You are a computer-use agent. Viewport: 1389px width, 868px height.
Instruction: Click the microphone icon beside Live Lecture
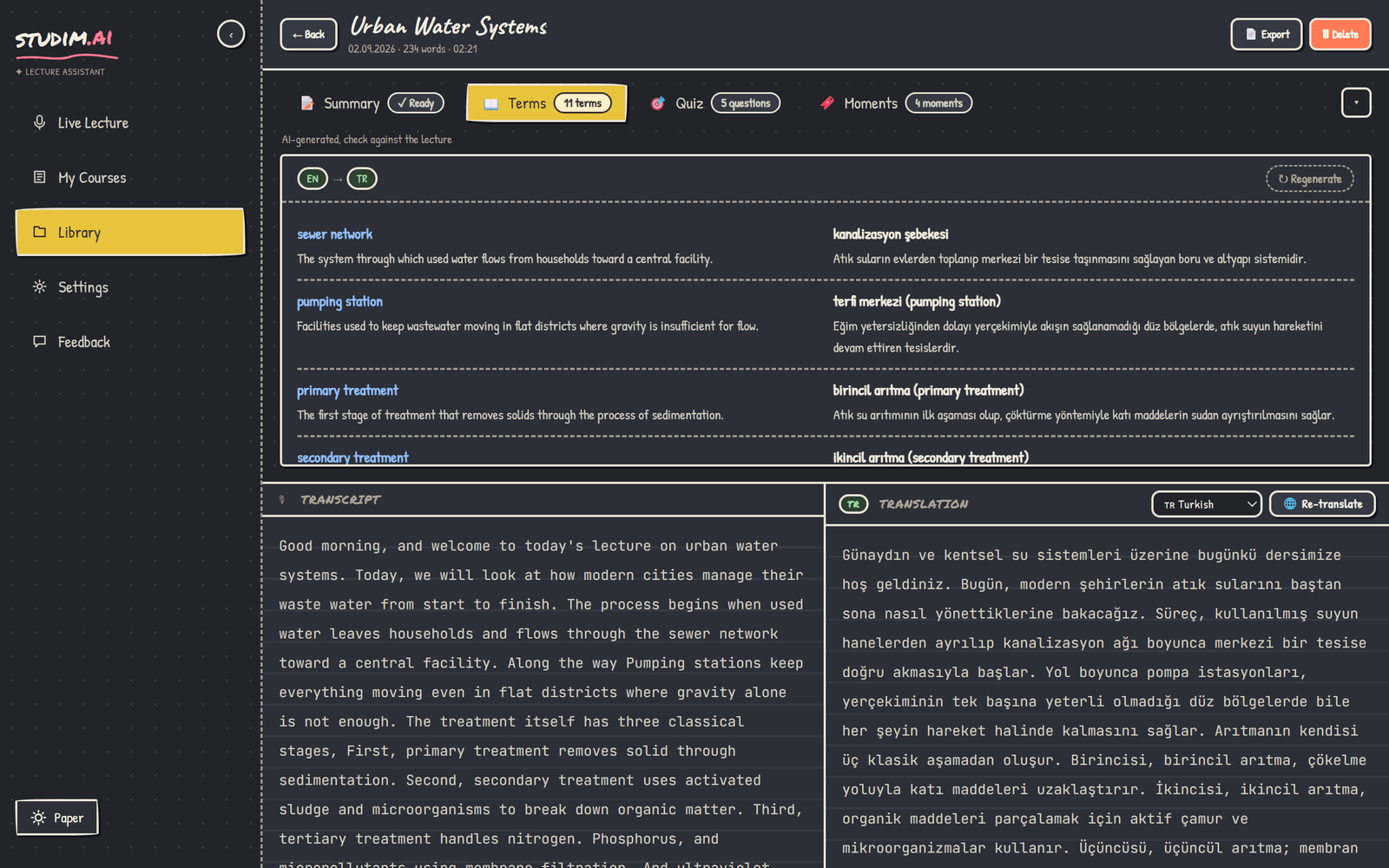(39, 122)
